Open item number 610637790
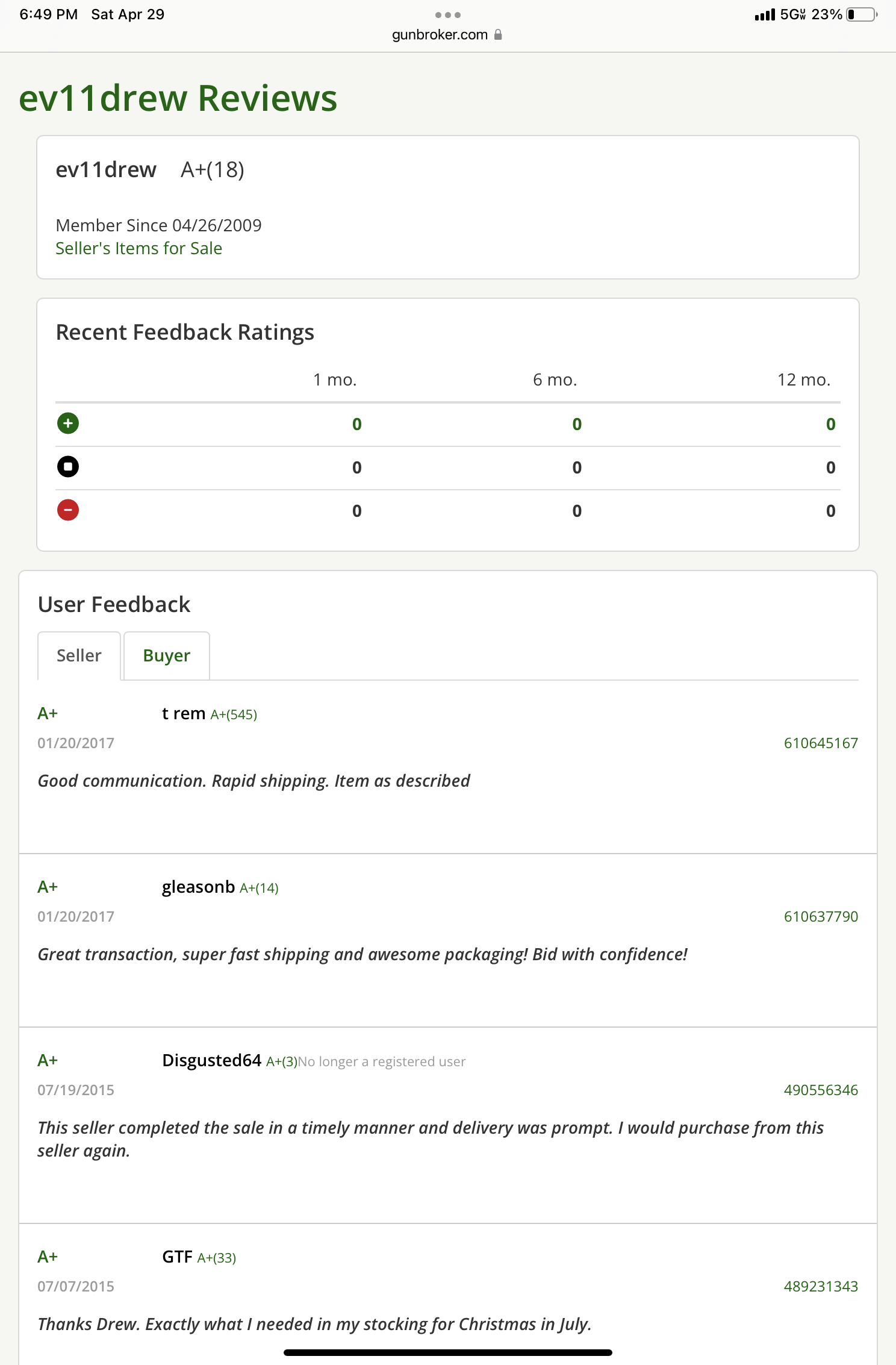 pyautogui.click(x=821, y=916)
